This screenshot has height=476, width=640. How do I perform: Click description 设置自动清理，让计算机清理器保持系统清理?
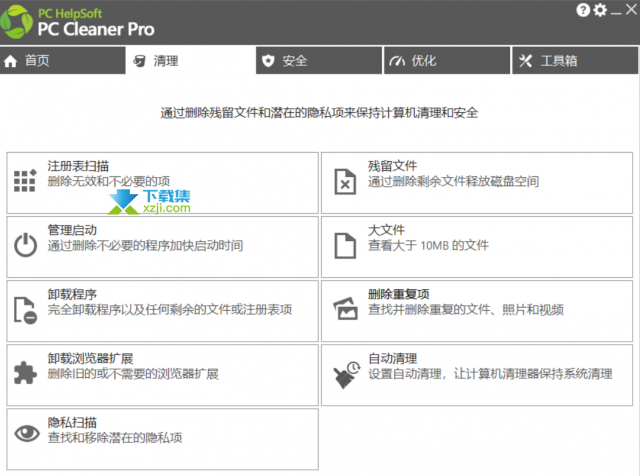(x=490, y=374)
